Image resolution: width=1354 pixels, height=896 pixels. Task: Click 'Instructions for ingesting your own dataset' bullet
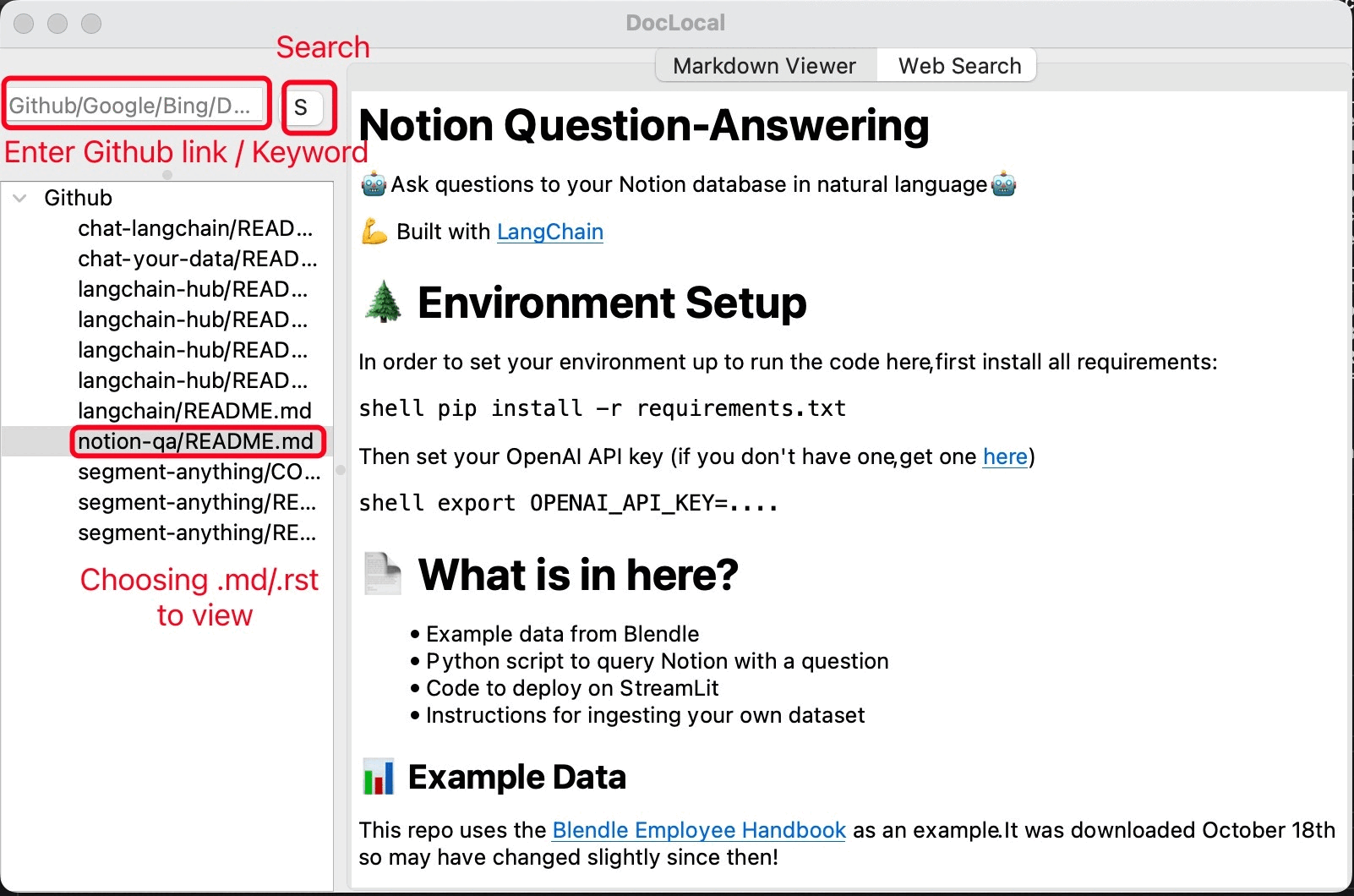pos(645,715)
